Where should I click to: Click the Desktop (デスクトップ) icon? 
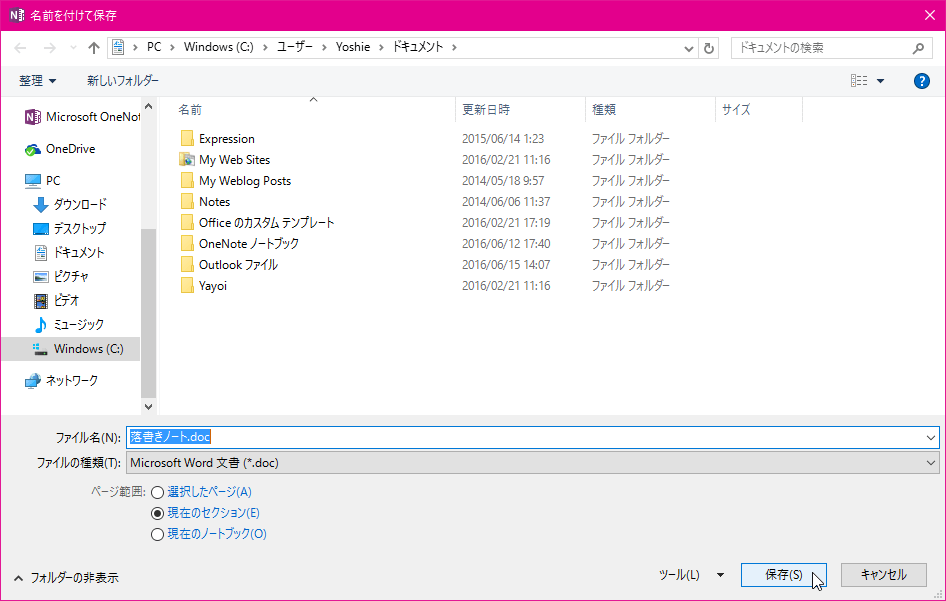coord(40,229)
